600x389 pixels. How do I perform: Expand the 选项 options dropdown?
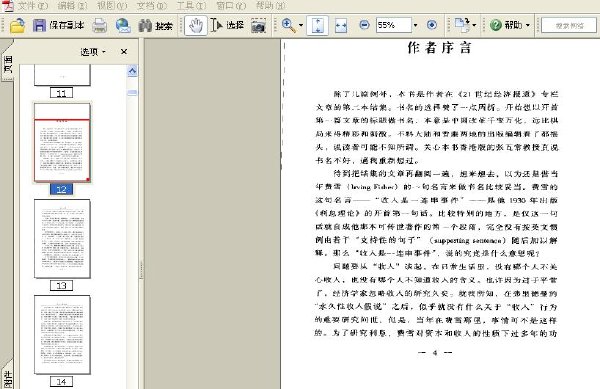pyautogui.click(x=93, y=52)
